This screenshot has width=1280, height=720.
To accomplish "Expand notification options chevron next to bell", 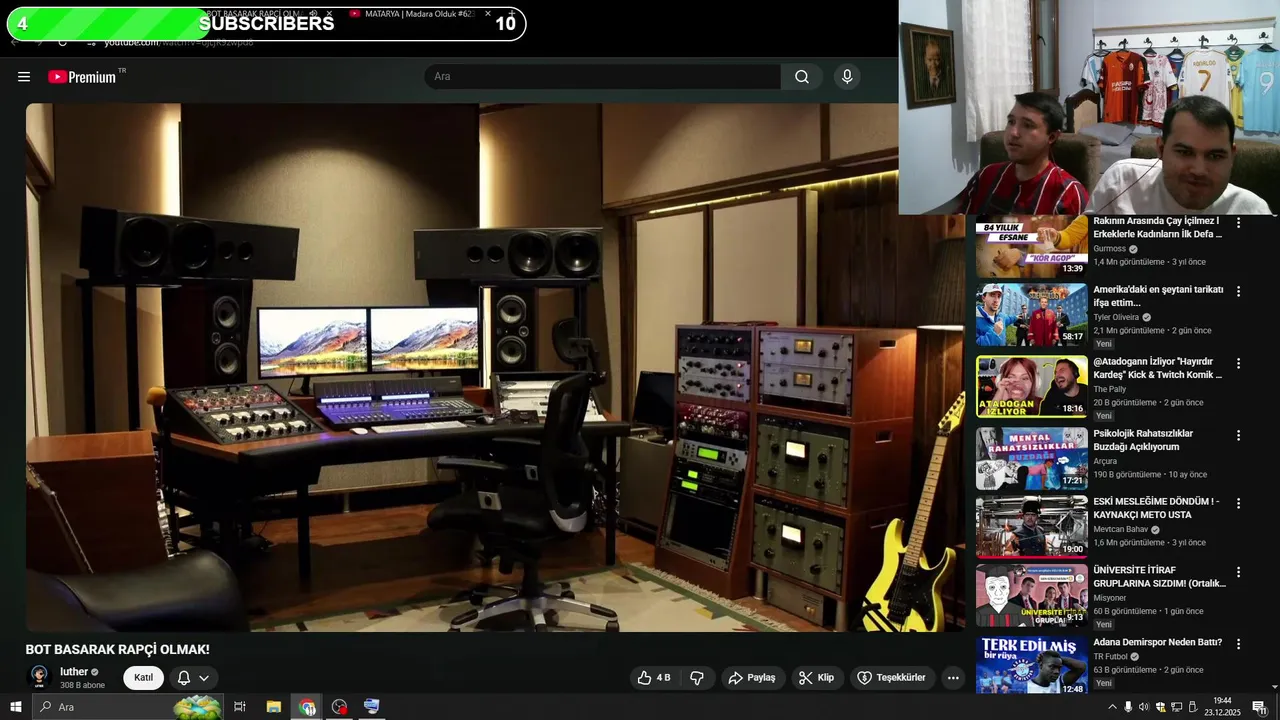I will pyautogui.click(x=204, y=678).
